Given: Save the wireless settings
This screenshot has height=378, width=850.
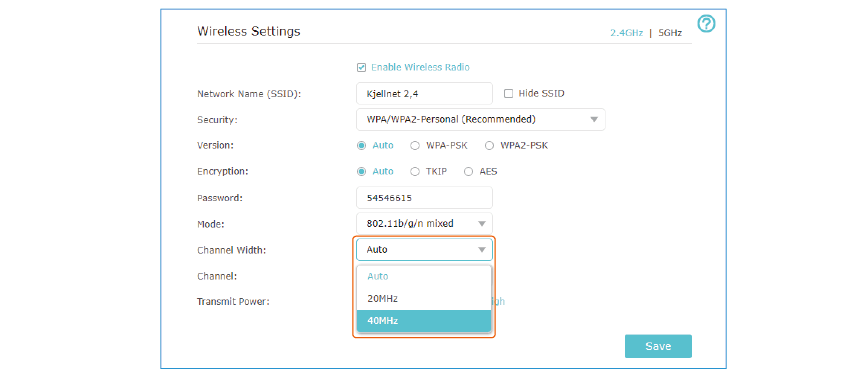Looking at the screenshot, I should tap(658, 346).
